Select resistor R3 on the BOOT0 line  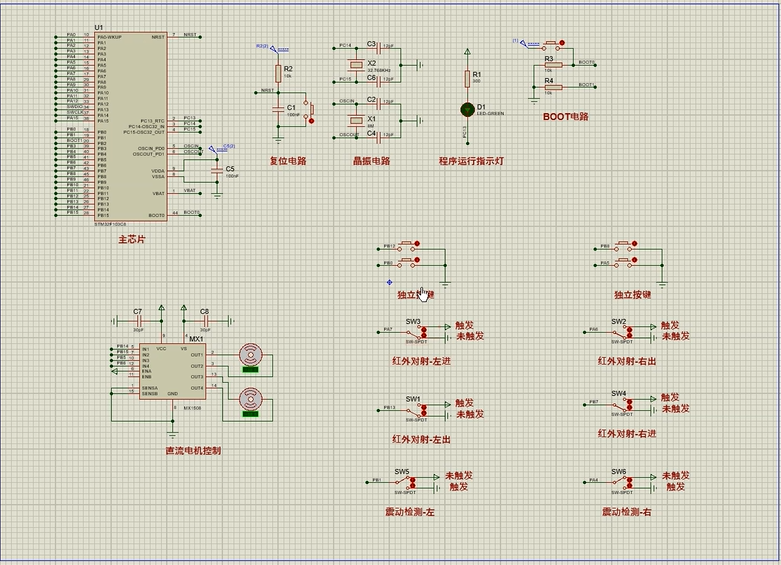(x=553, y=65)
